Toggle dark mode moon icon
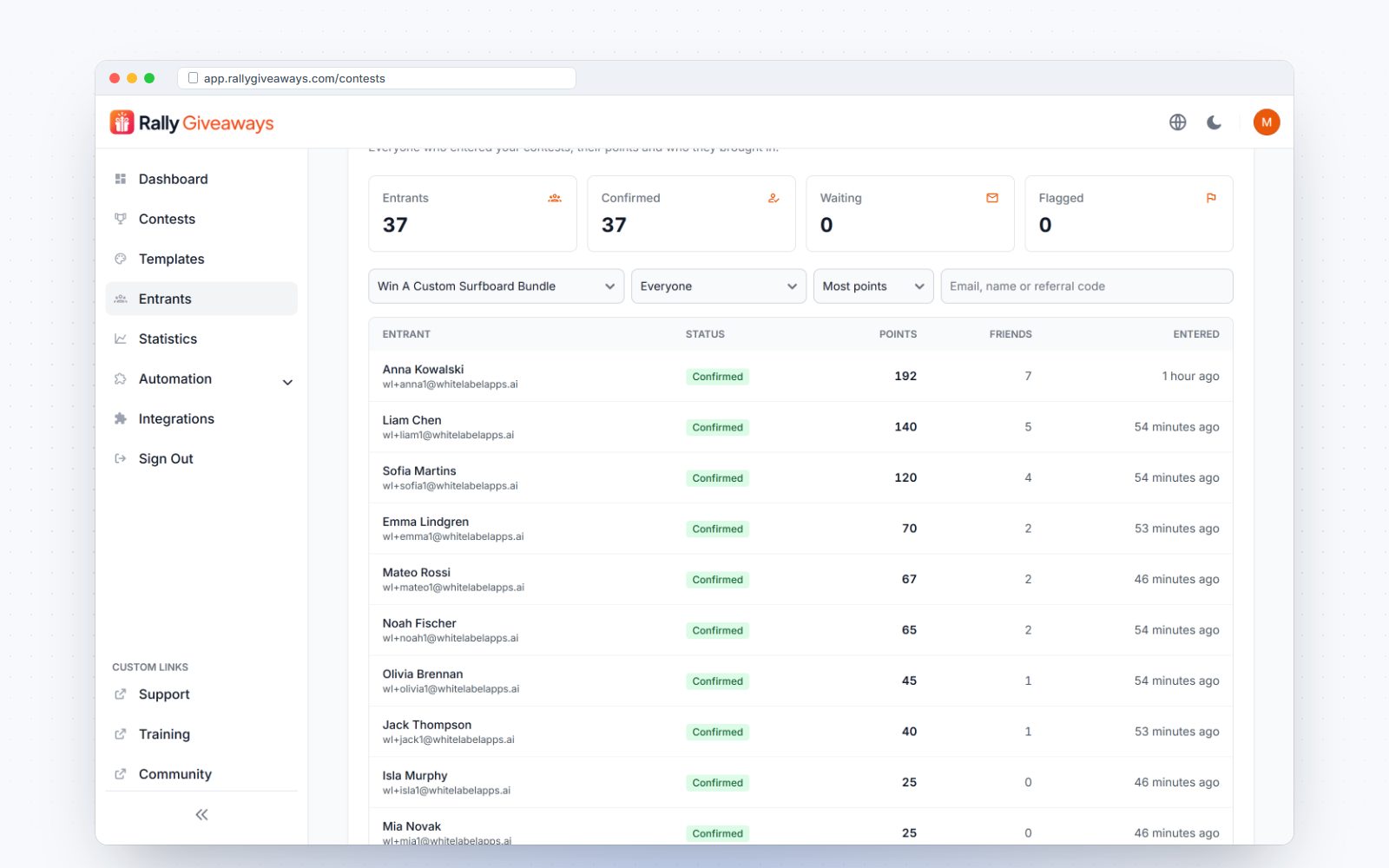The width and height of the screenshot is (1389, 868). [1214, 122]
